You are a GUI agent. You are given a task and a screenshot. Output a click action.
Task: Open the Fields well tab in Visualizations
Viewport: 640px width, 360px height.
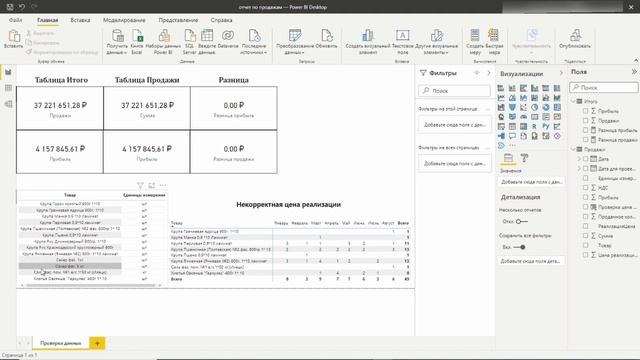pyautogui.click(x=508, y=158)
